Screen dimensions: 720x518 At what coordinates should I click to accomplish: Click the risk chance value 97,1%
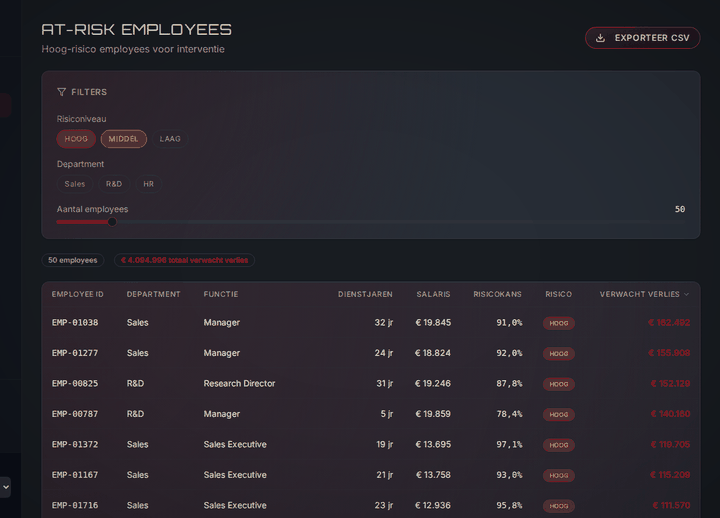pyautogui.click(x=509, y=445)
